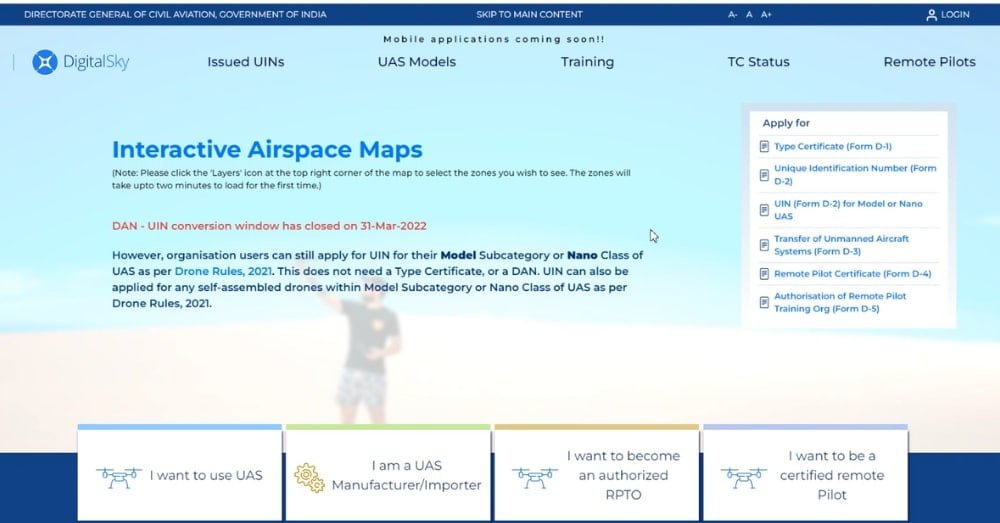
Task: Click 'Mobile applications coming soon!!' text
Action: tap(494, 39)
